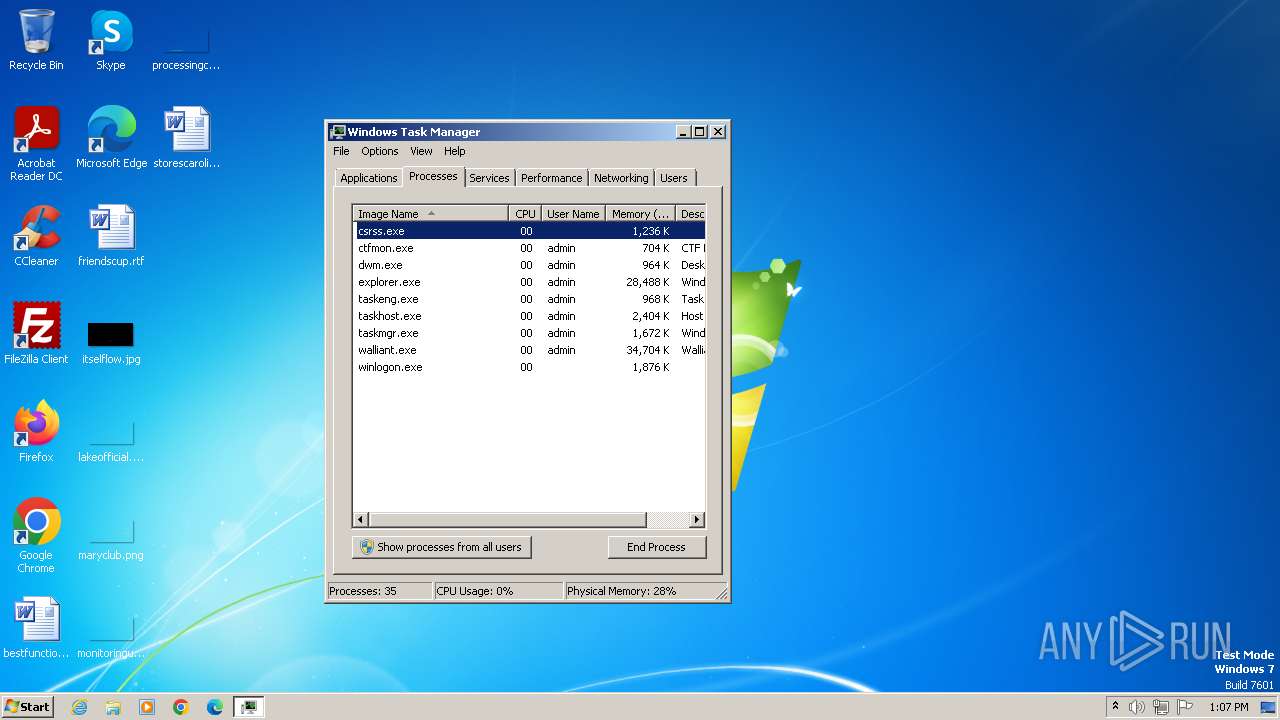Open the storescaroli document icon

point(186,138)
